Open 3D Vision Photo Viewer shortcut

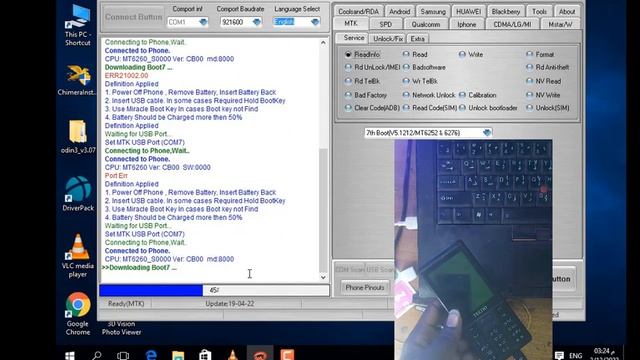point(121,328)
